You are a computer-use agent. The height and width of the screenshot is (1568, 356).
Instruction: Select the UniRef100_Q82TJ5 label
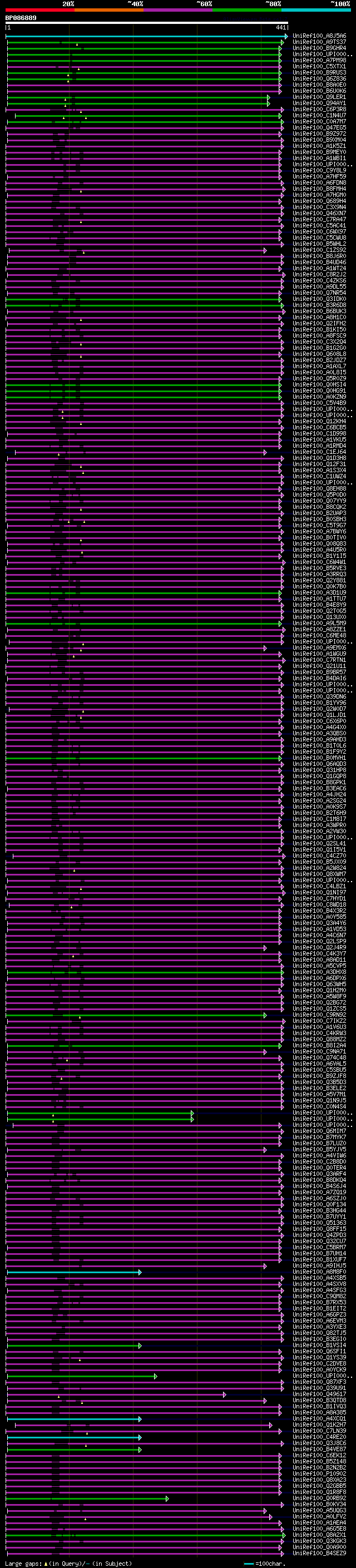click(319, 1333)
